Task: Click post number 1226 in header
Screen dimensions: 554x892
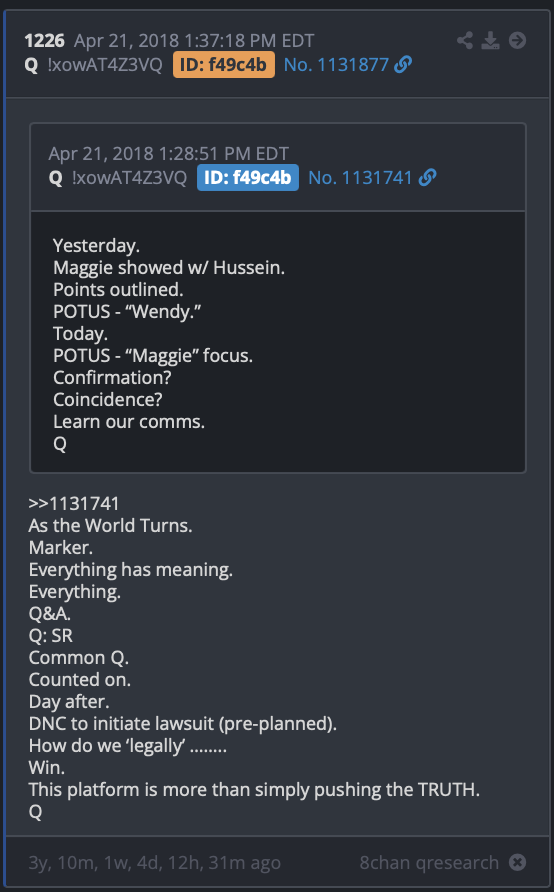Action: coord(45,41)
